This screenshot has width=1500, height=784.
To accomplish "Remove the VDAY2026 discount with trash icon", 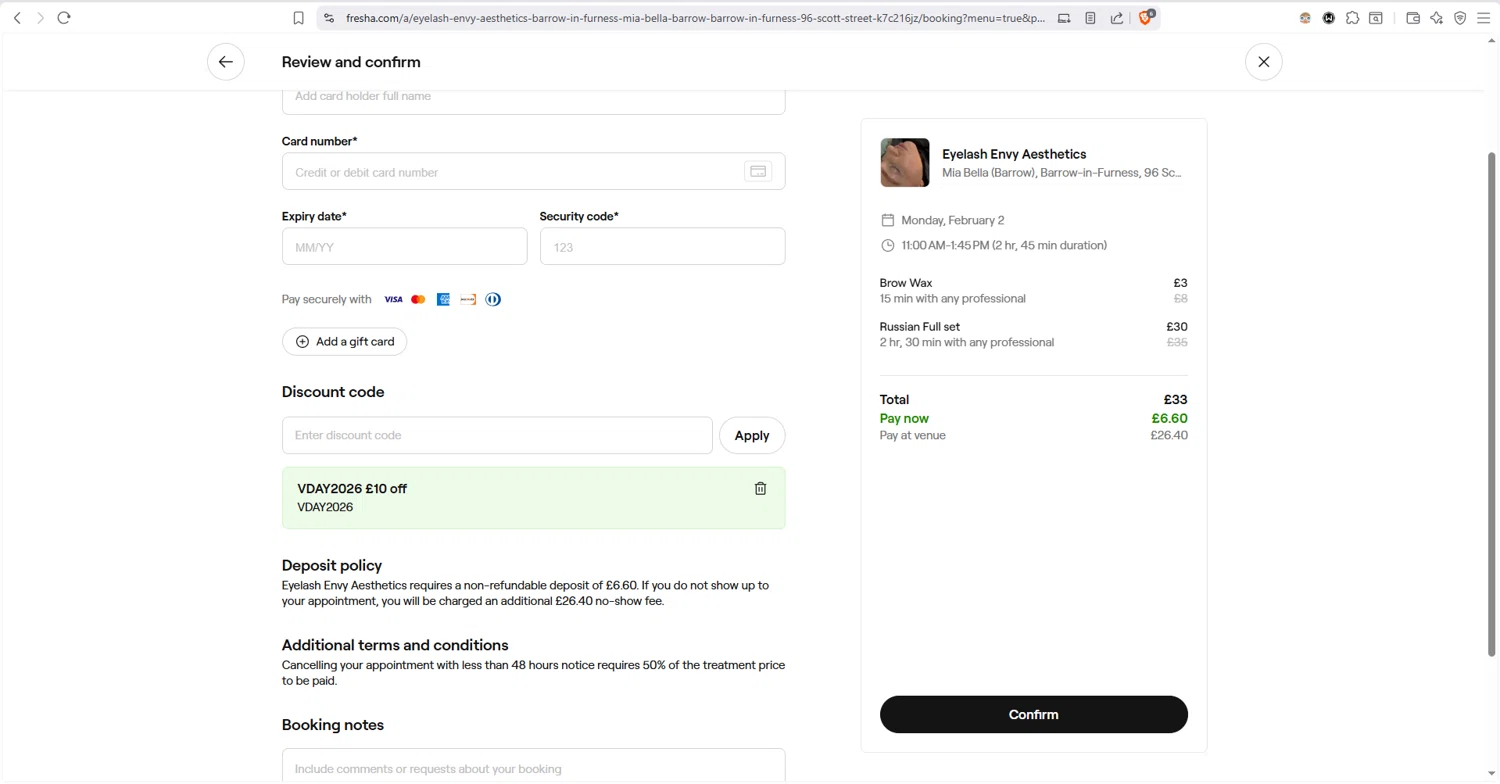I will [x=760, y=488].
